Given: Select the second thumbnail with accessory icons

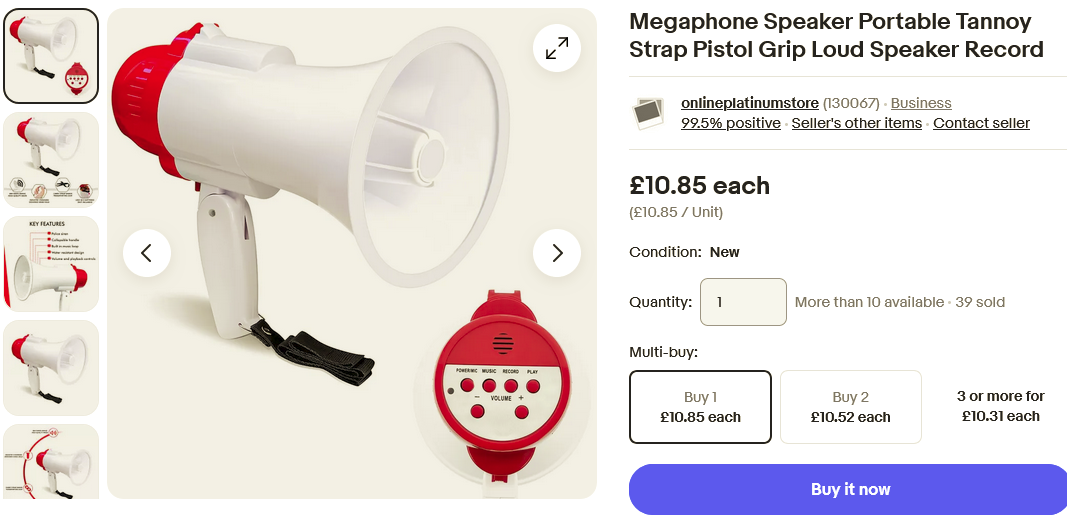Looking at the screenshot, I should coord(51,160).
